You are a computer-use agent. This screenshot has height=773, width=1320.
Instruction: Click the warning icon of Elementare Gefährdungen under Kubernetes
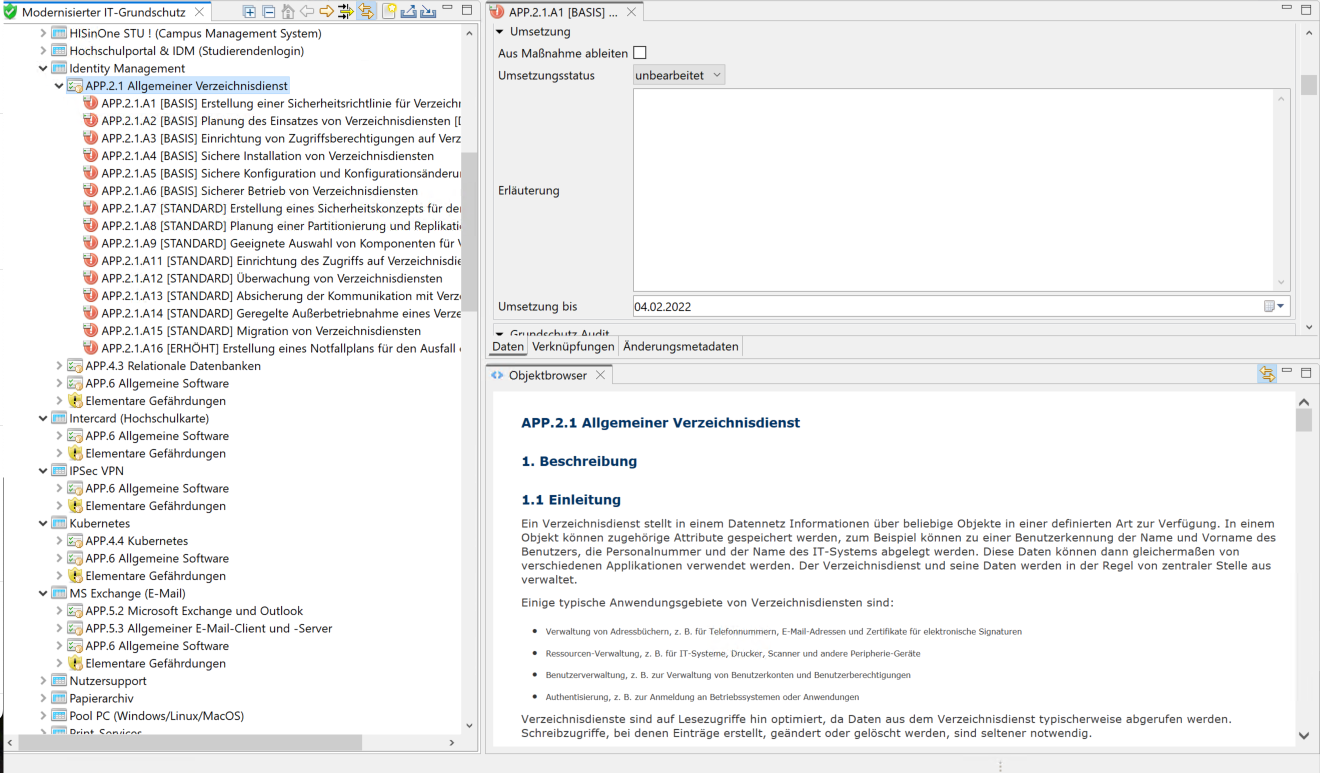(x=75, y=576)
